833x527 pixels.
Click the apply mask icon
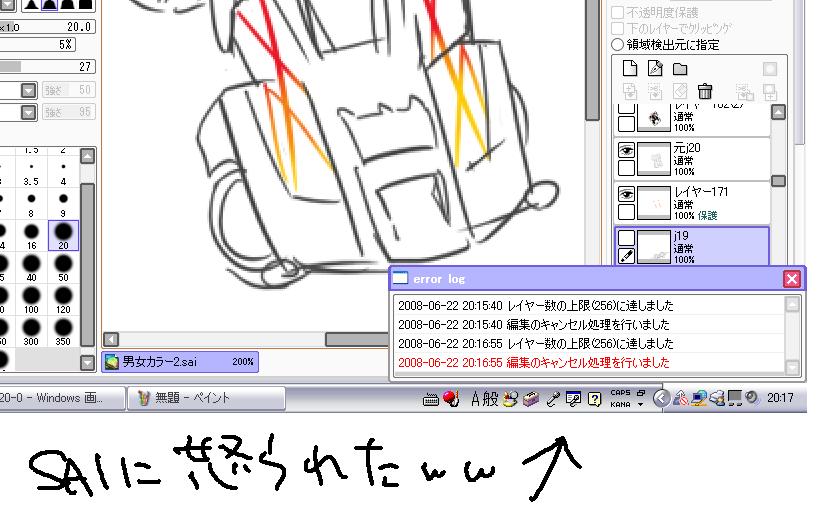click(745, 92)
